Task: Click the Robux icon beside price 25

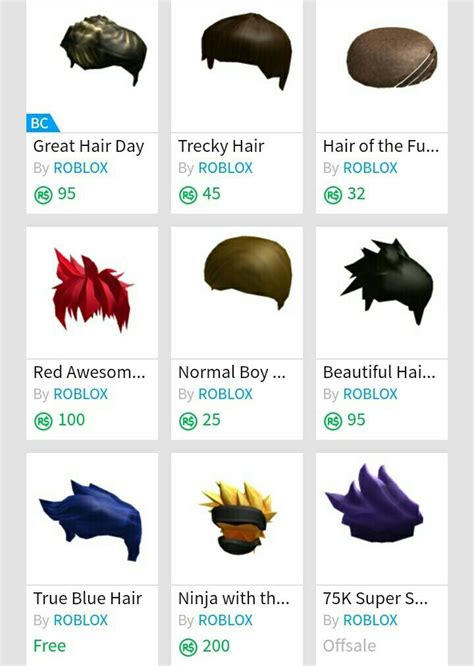Action: [188, 421]
